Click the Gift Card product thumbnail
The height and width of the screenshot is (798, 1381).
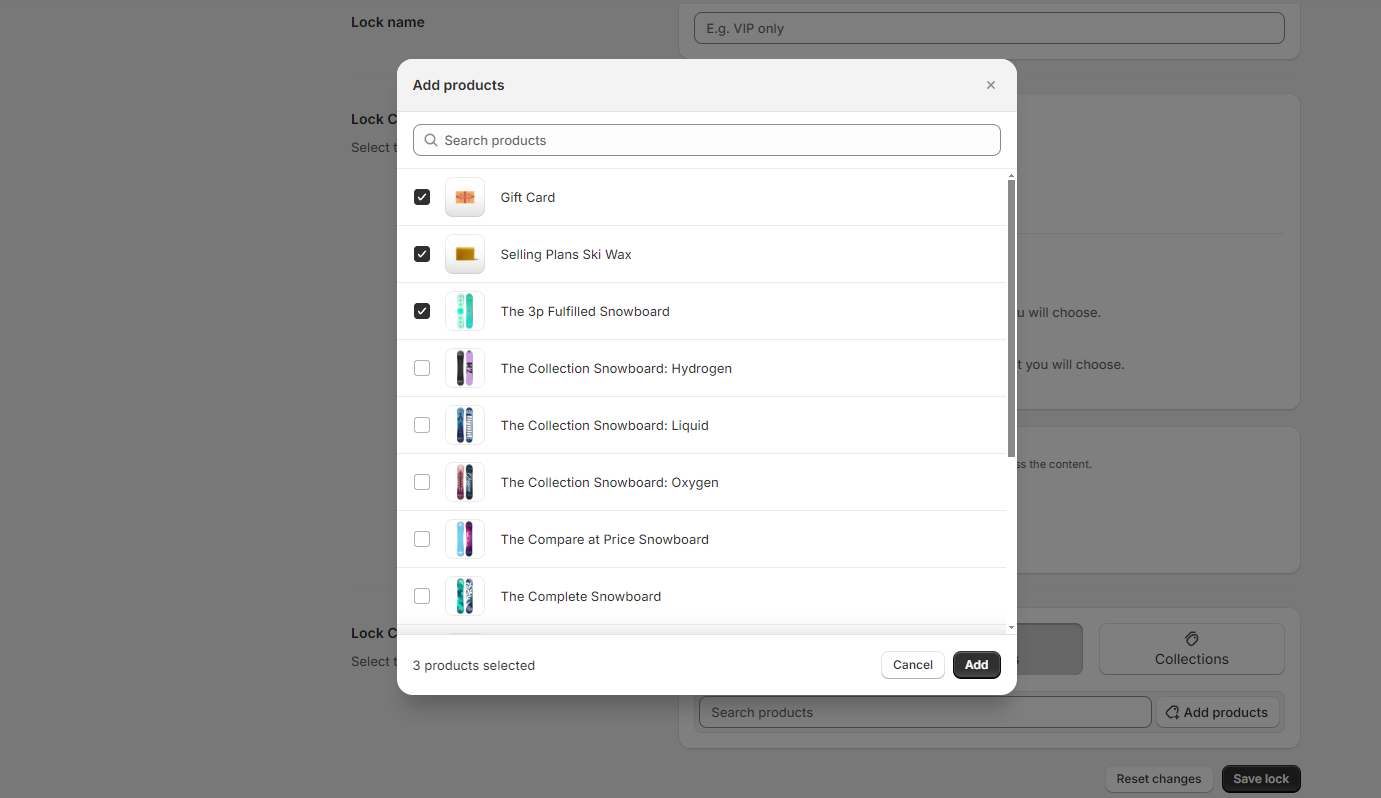point(464,197)
